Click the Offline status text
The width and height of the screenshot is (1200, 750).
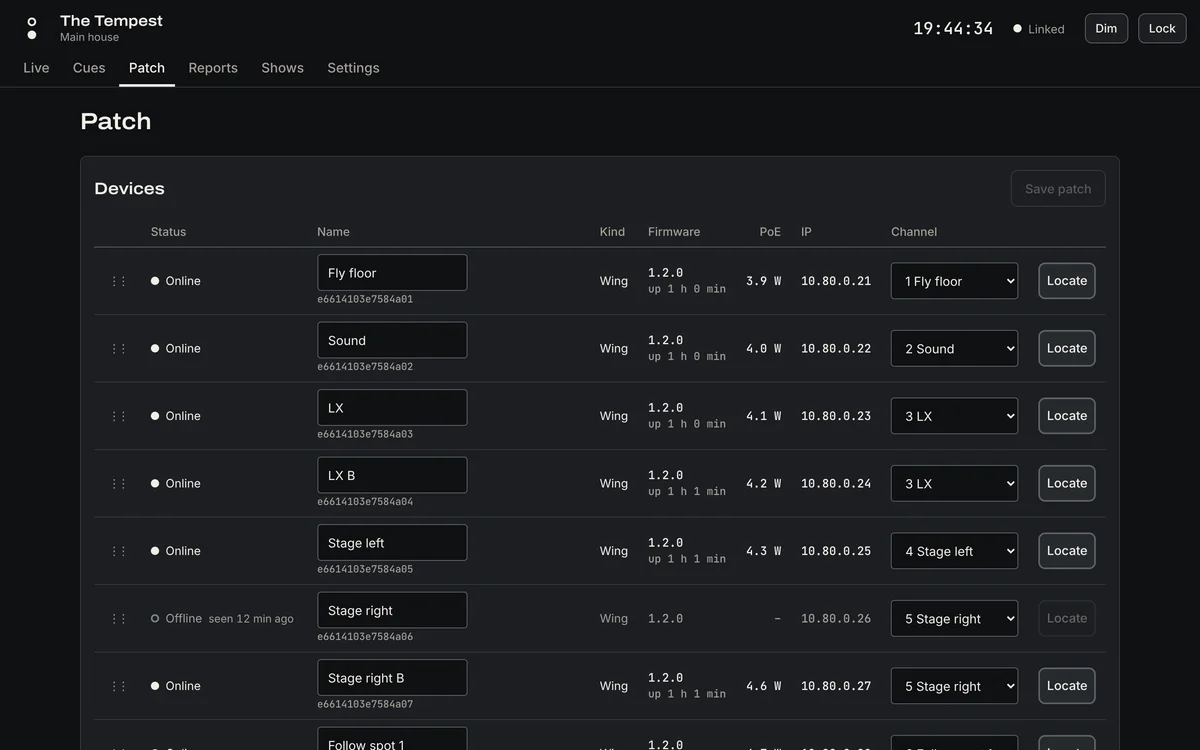click(184, 619)
